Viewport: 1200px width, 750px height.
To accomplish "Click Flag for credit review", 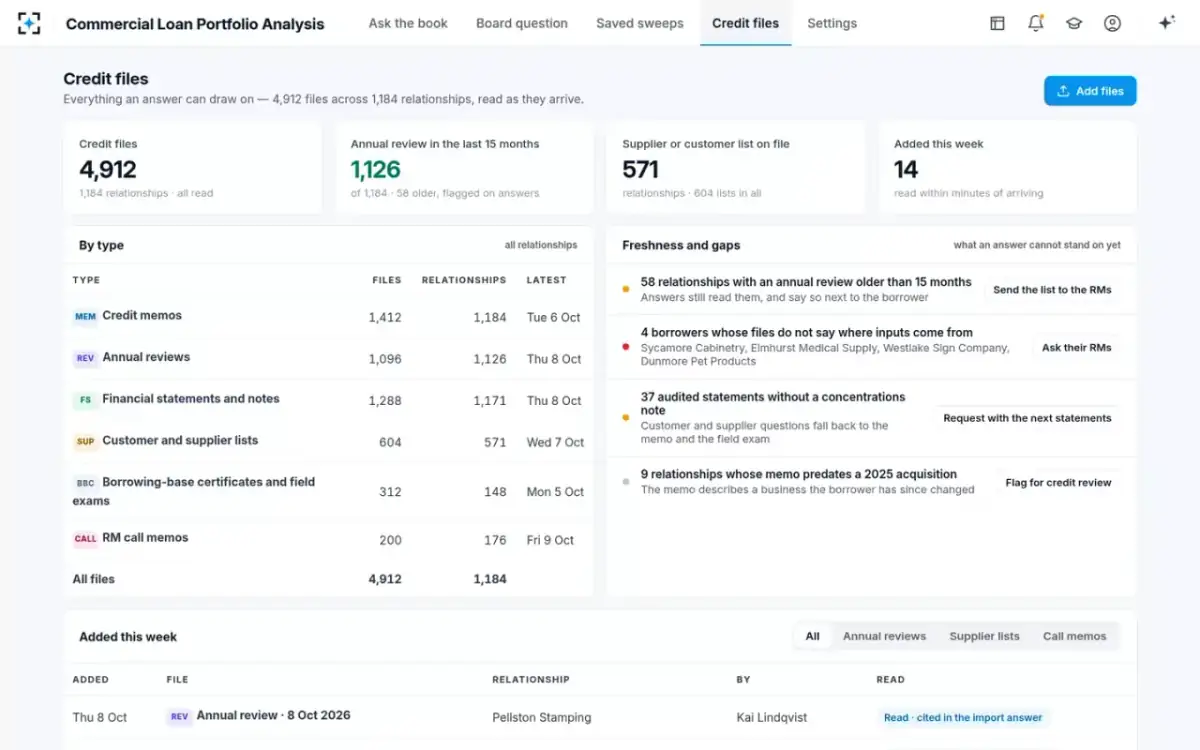I will 1058,482.
